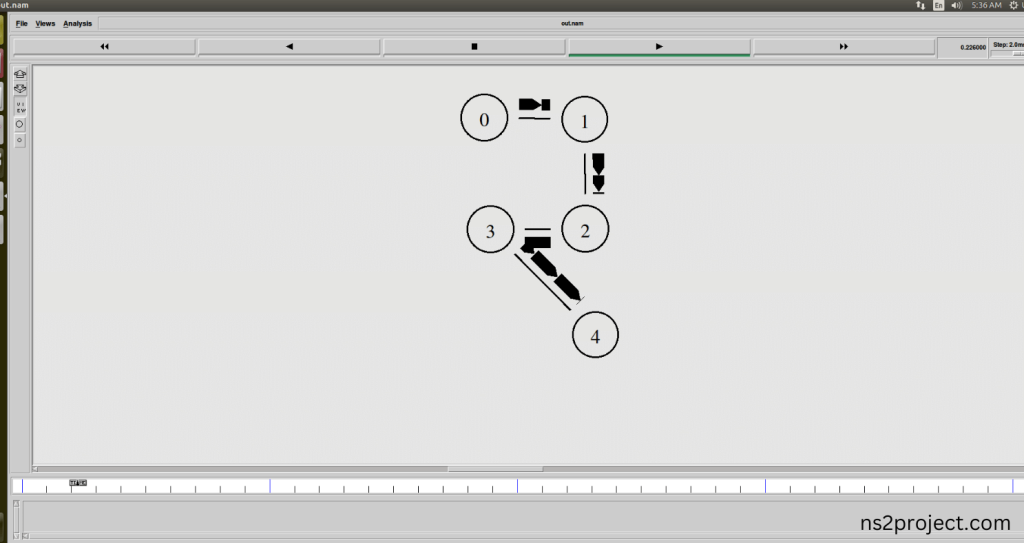Open the system power gear menu
The image size is (1024, 543).
pos(1014,5)
